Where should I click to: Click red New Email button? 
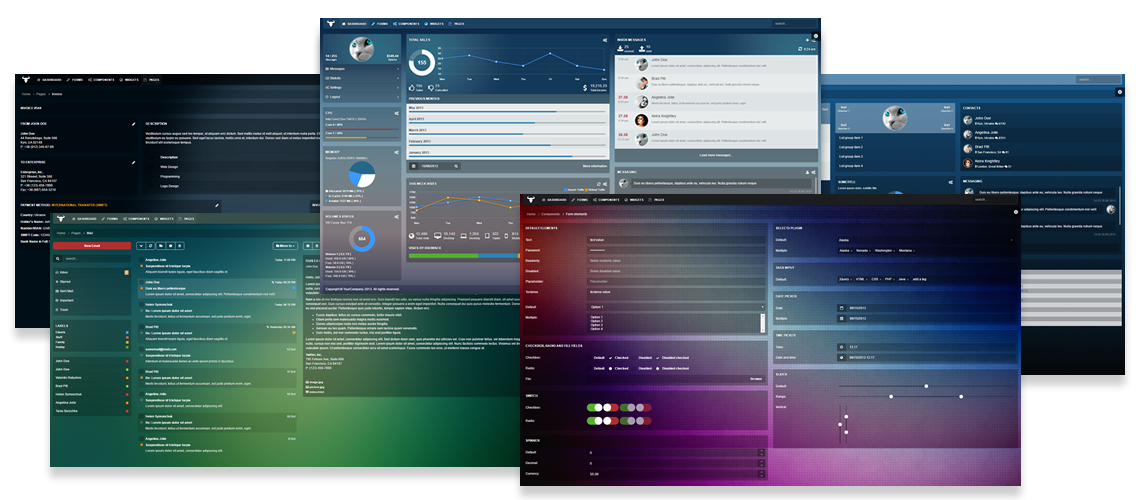pyautogui.click(x=92, y=246)
